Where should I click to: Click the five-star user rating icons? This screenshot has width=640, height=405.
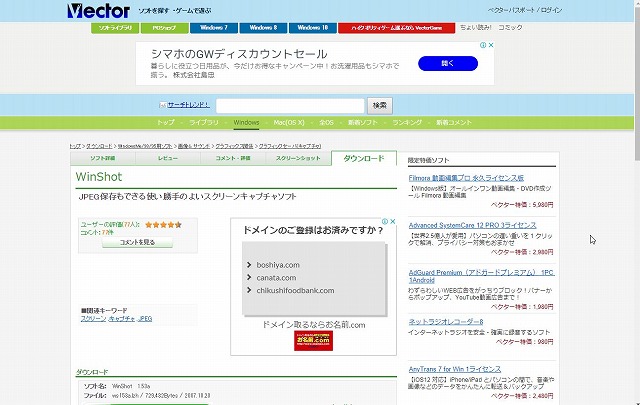[x=163, y=225]
